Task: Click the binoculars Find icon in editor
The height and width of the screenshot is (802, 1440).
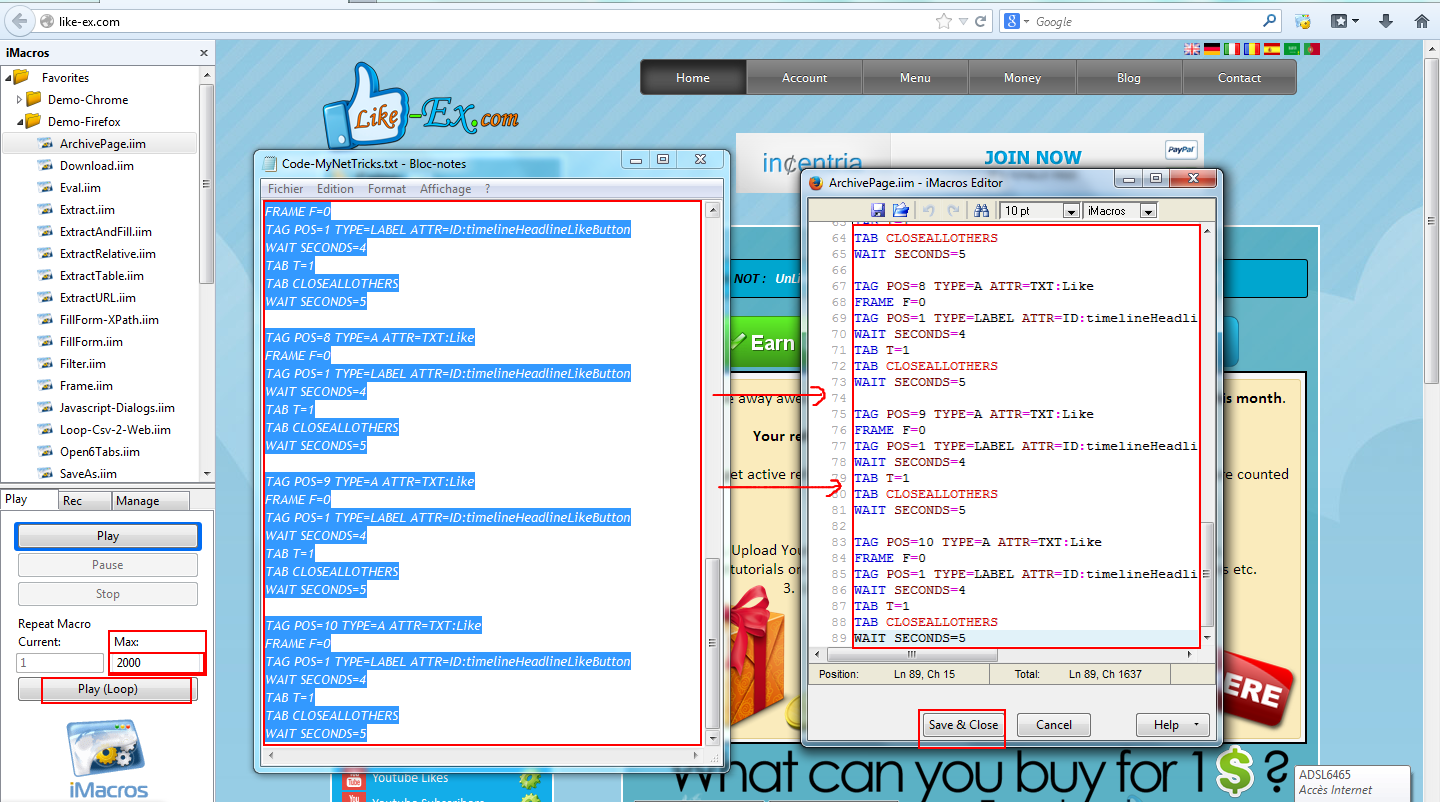Action: [x=981, y=210]
